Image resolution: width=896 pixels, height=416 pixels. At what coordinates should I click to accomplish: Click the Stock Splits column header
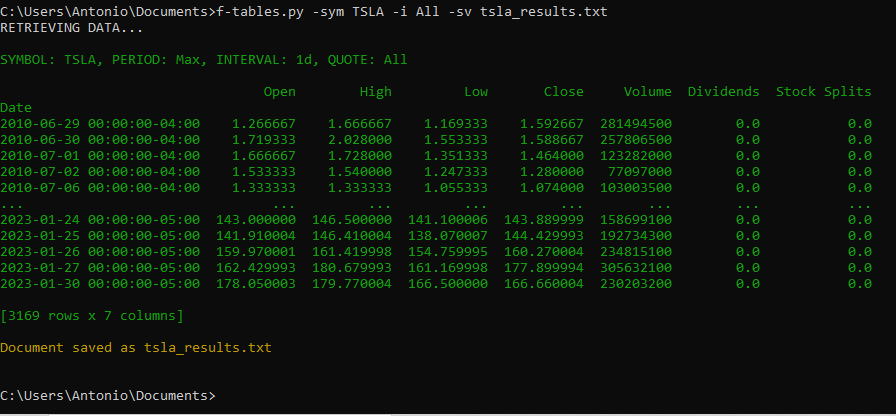click(x=823, y=91)
